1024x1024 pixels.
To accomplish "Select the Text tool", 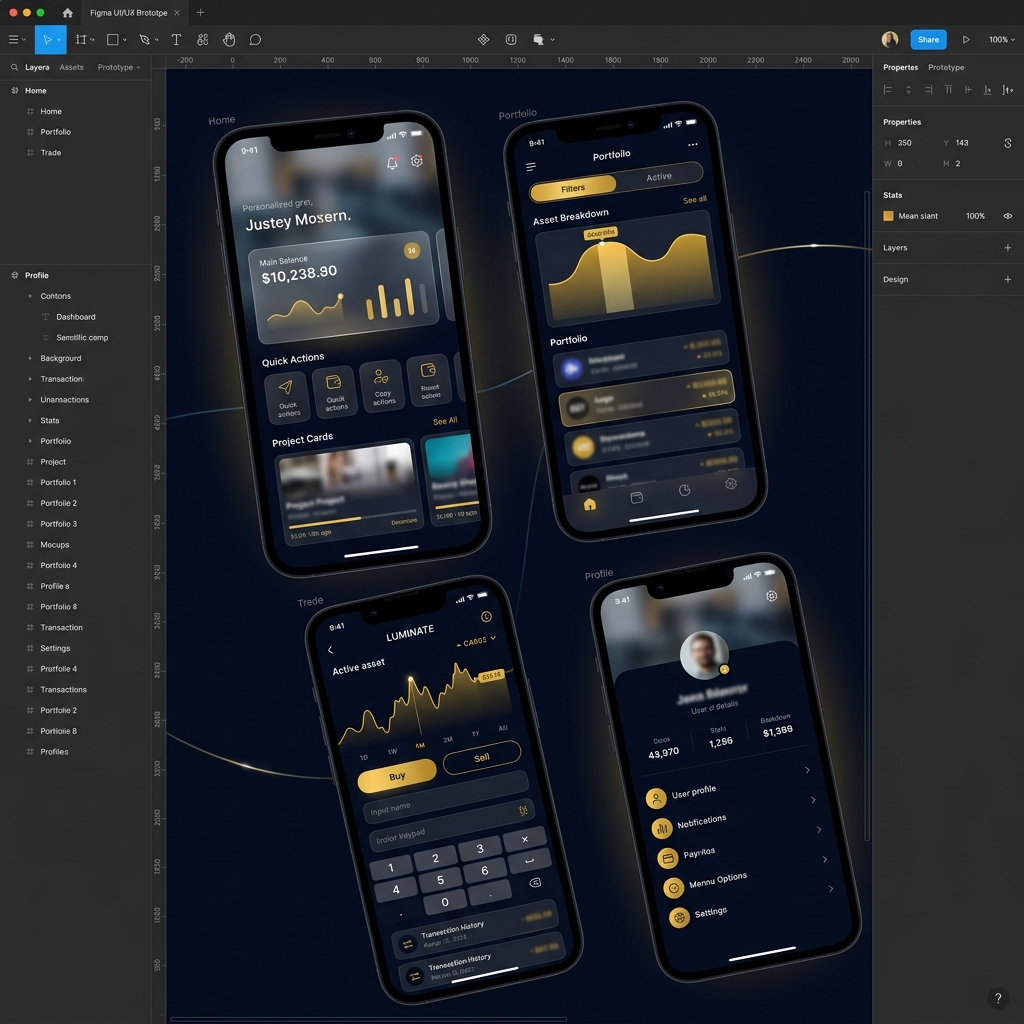I will [x=176, y=40].
